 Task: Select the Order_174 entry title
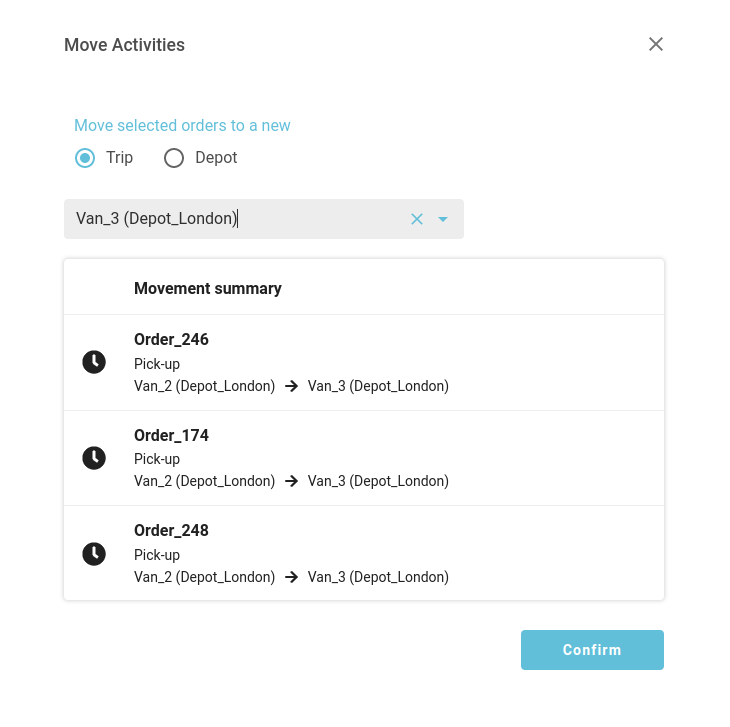tap(171, 435)
